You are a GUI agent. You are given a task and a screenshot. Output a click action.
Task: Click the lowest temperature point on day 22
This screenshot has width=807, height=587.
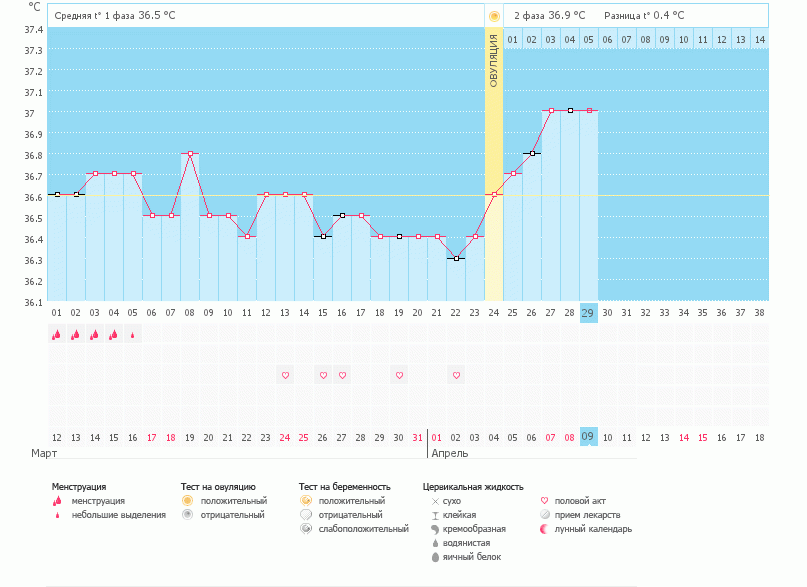point(456,259)
